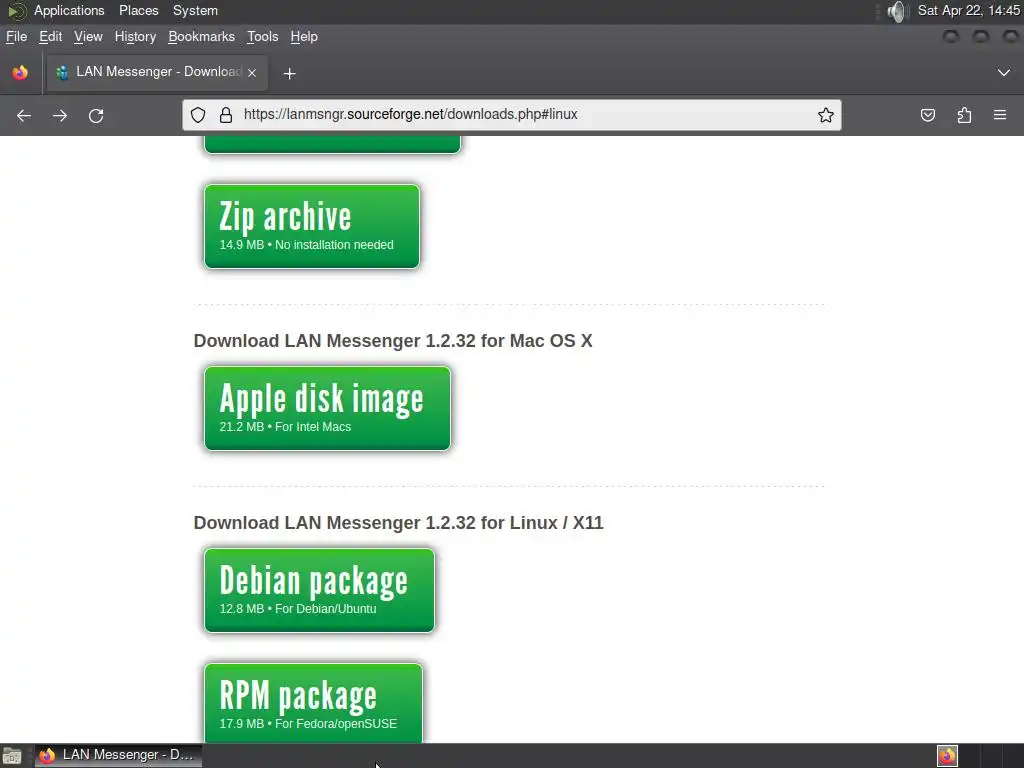Click the clock showing Sat Apr 22
This screenshot has height=768, width=1024.
click(x=968, y=10)
